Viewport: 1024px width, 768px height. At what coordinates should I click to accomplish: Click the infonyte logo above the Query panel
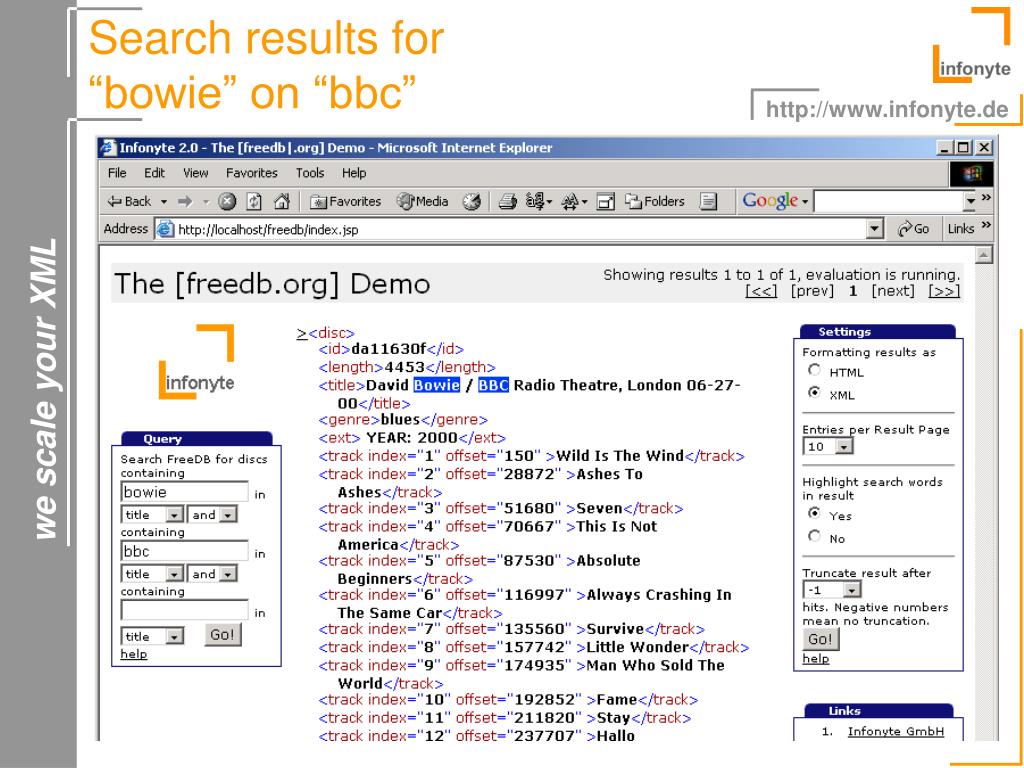coord(197,361)
